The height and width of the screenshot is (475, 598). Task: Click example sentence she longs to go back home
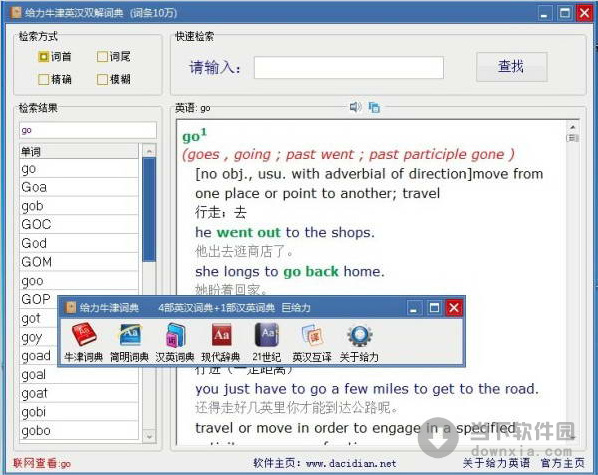(x=290, y=272)
